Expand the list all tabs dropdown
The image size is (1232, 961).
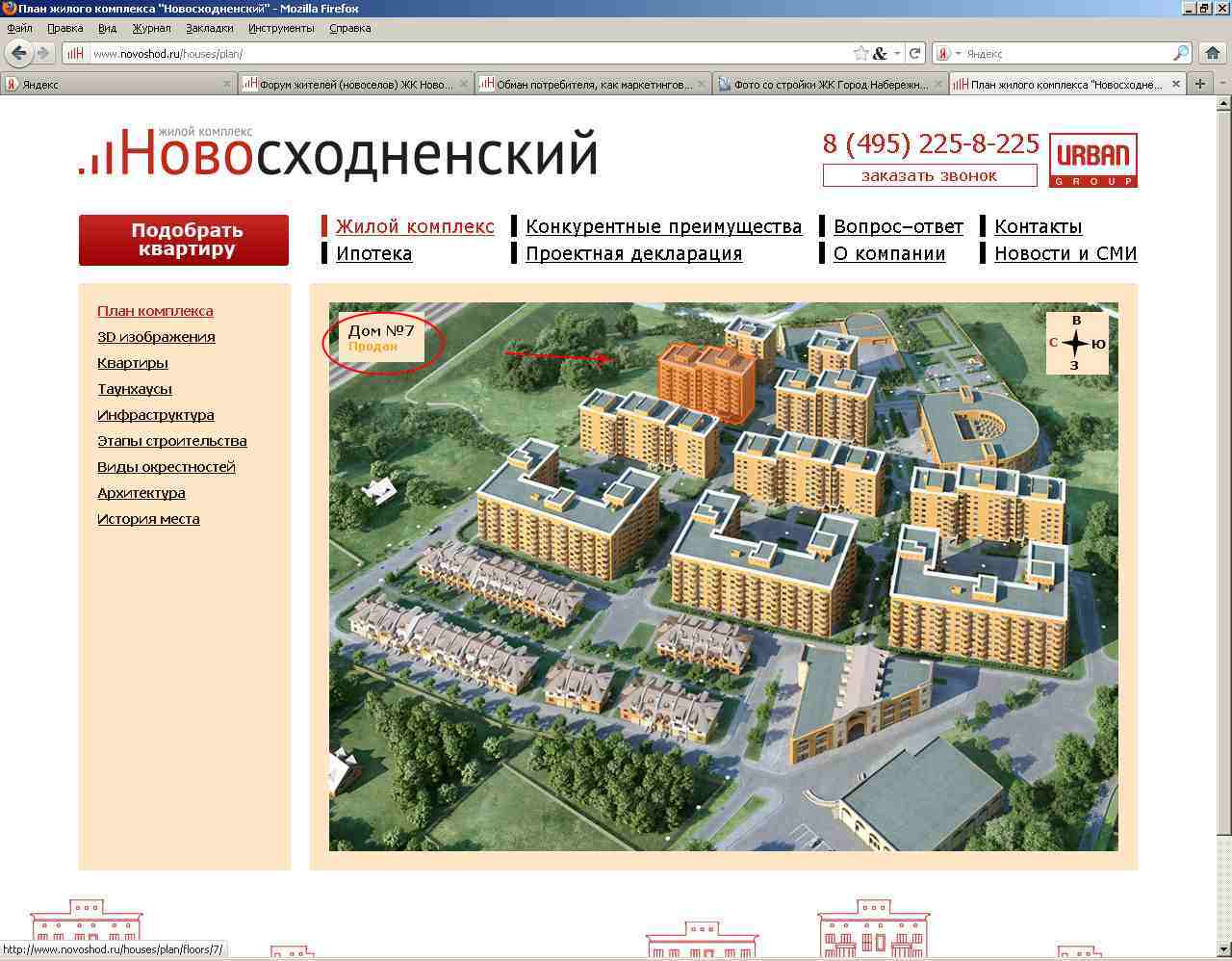coord(1222,84)
